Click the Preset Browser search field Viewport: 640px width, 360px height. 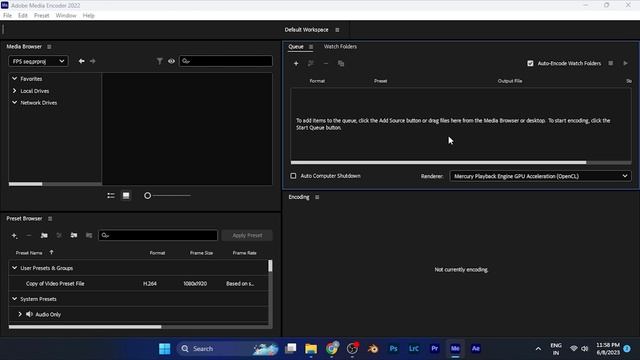(158, 236)
